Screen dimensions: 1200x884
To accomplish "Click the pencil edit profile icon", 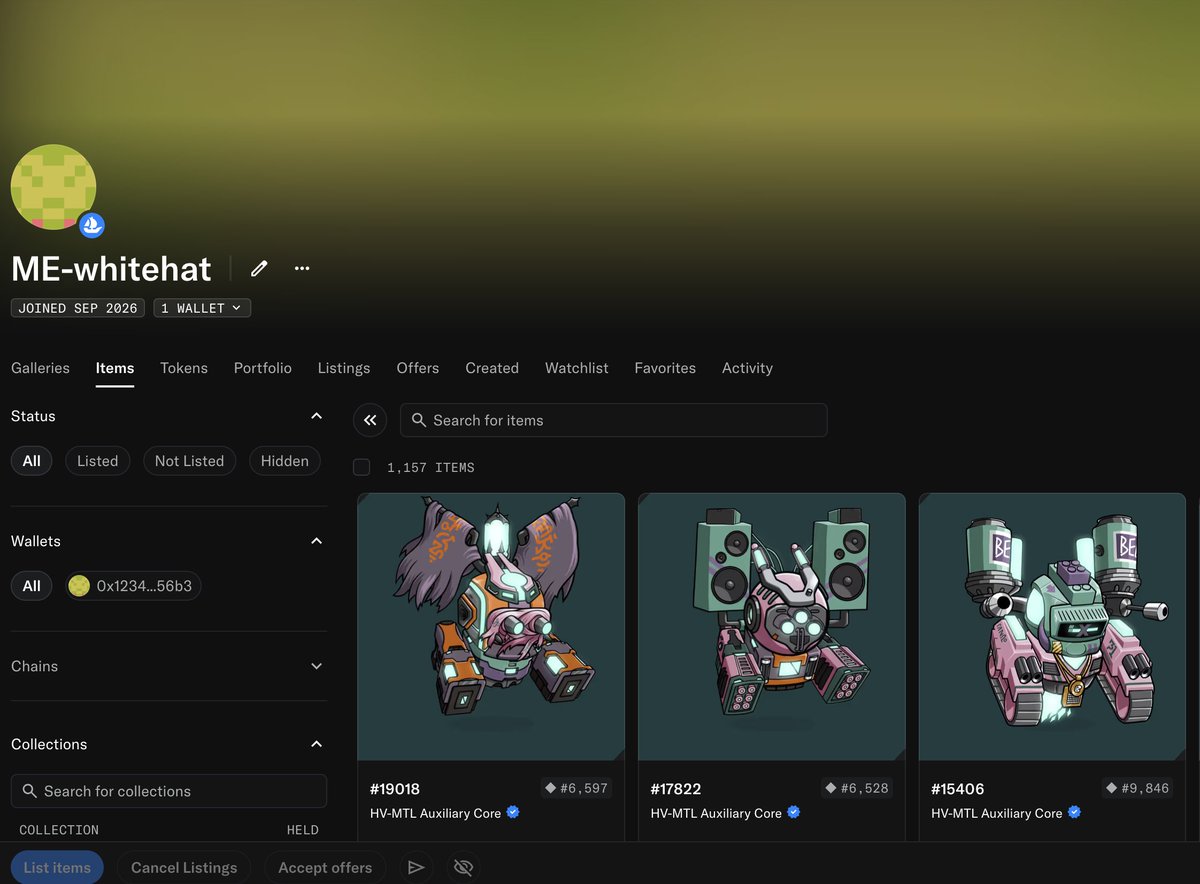I will coord(259,268).
